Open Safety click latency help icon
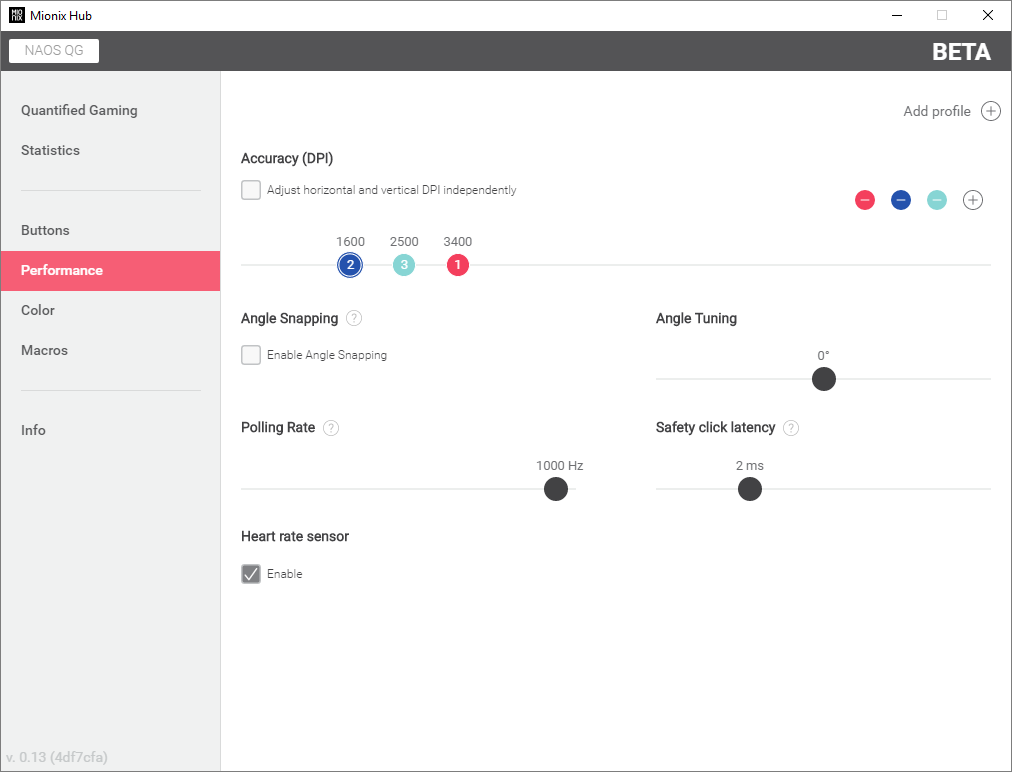The width and height of the screenshot is (1012, 772). (791, 428)
